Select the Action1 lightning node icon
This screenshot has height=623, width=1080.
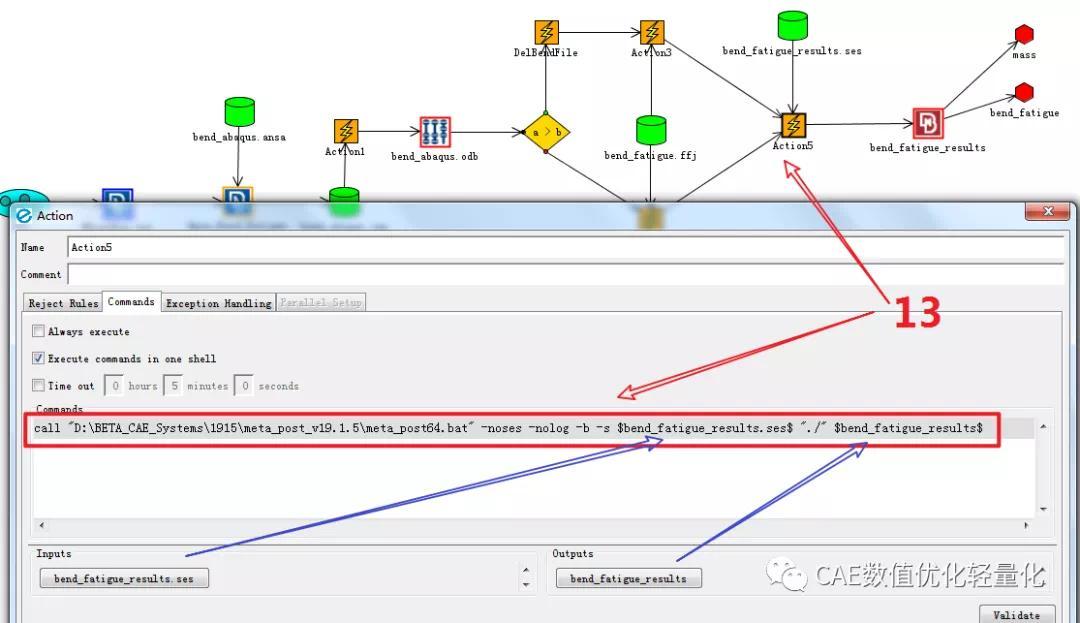346,131
